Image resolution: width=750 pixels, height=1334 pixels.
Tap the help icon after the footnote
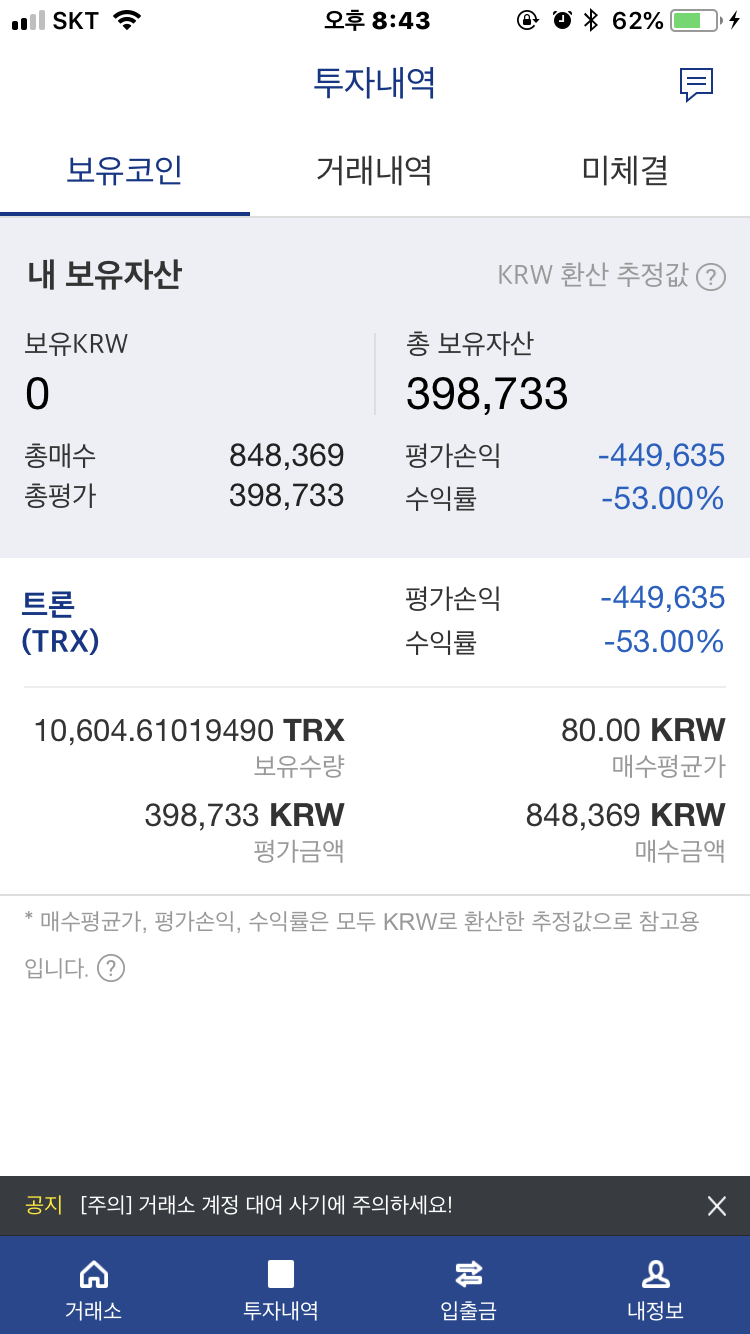(111, 968)
